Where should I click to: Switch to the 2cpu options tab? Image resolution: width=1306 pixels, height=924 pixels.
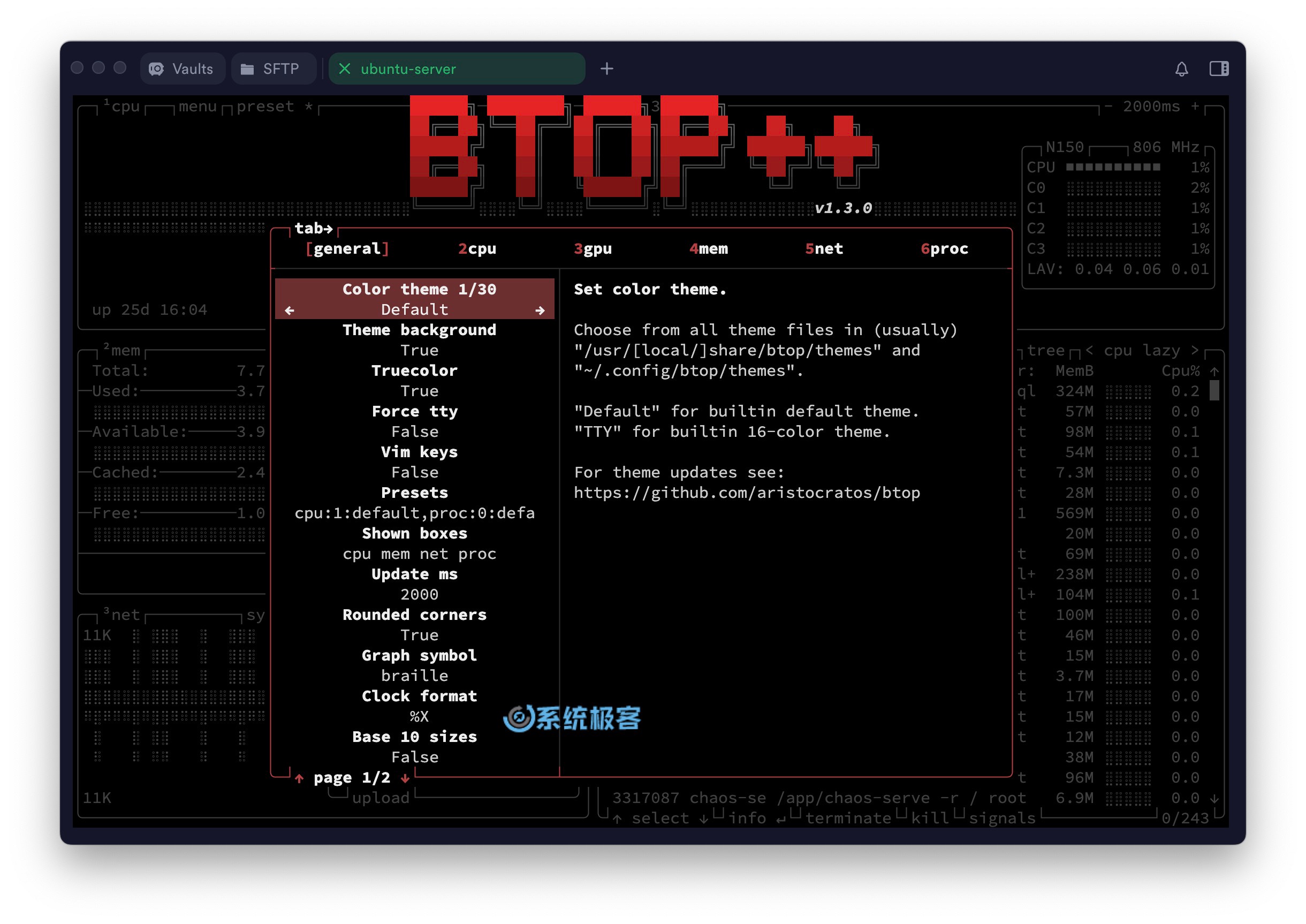tap(477, 248)
